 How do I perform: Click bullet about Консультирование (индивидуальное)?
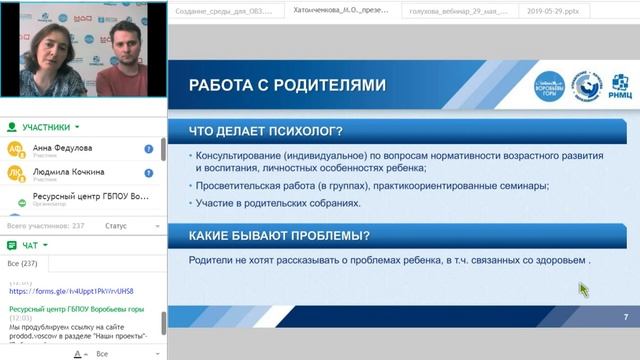tap(396, 162)
